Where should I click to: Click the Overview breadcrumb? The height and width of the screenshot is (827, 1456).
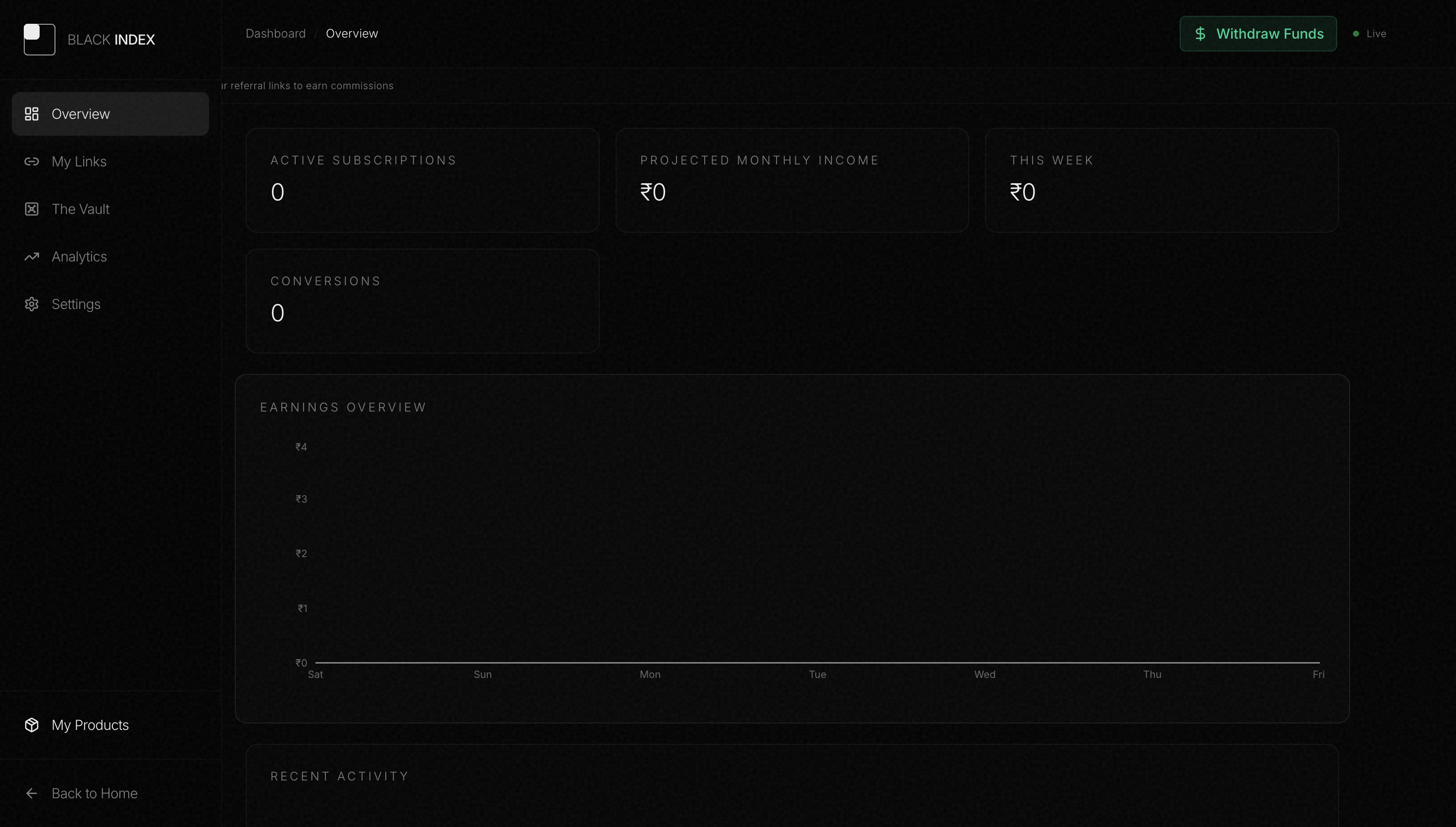pos(352,34)
